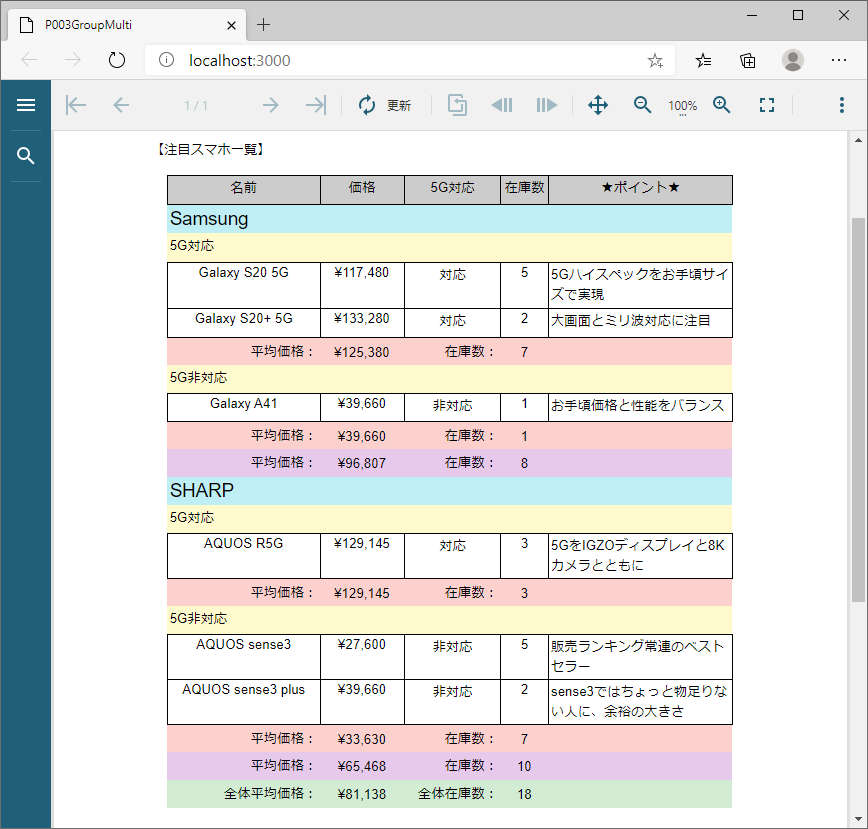Click the Galaxy A41 cell

244,407
